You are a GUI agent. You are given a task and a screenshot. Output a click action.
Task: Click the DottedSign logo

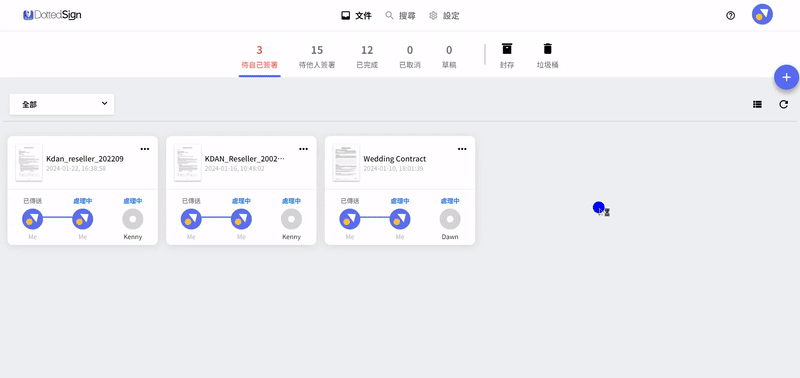[x=52, y=15]
